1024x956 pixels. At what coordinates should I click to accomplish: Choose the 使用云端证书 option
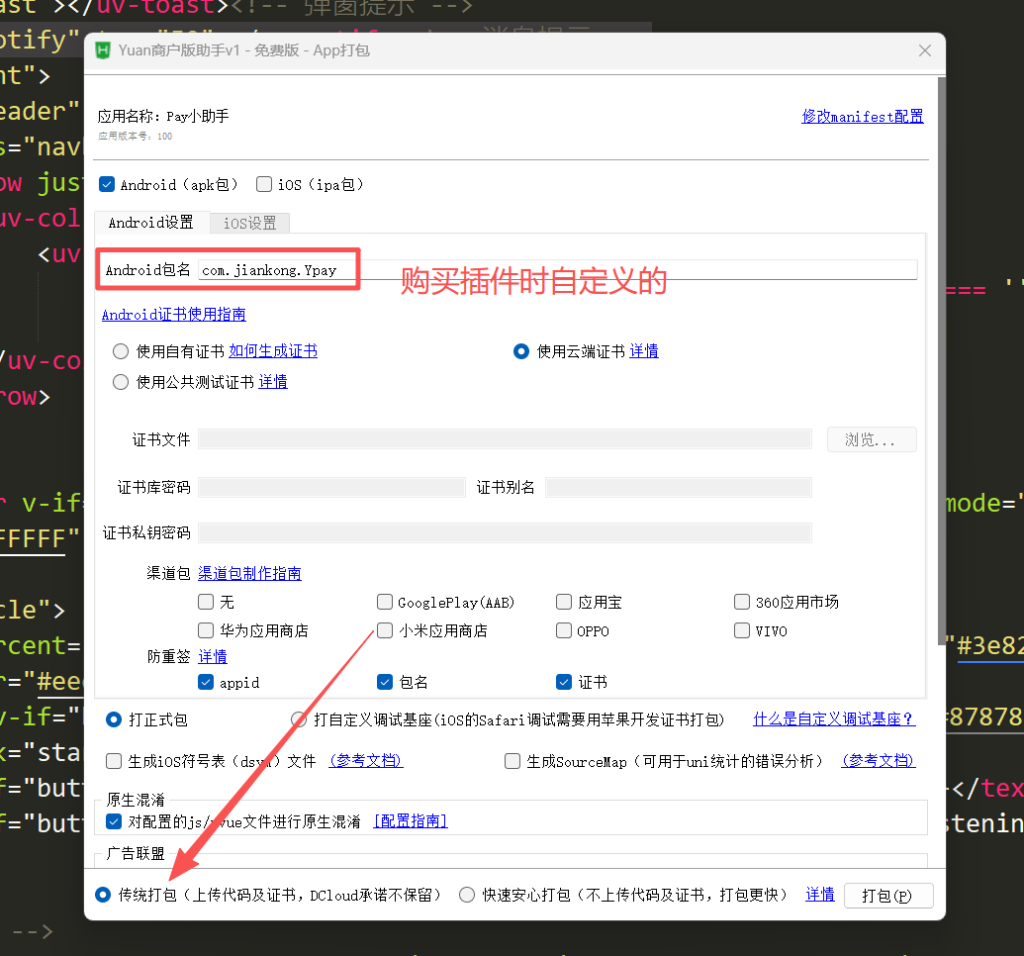[x=520, y=352]
